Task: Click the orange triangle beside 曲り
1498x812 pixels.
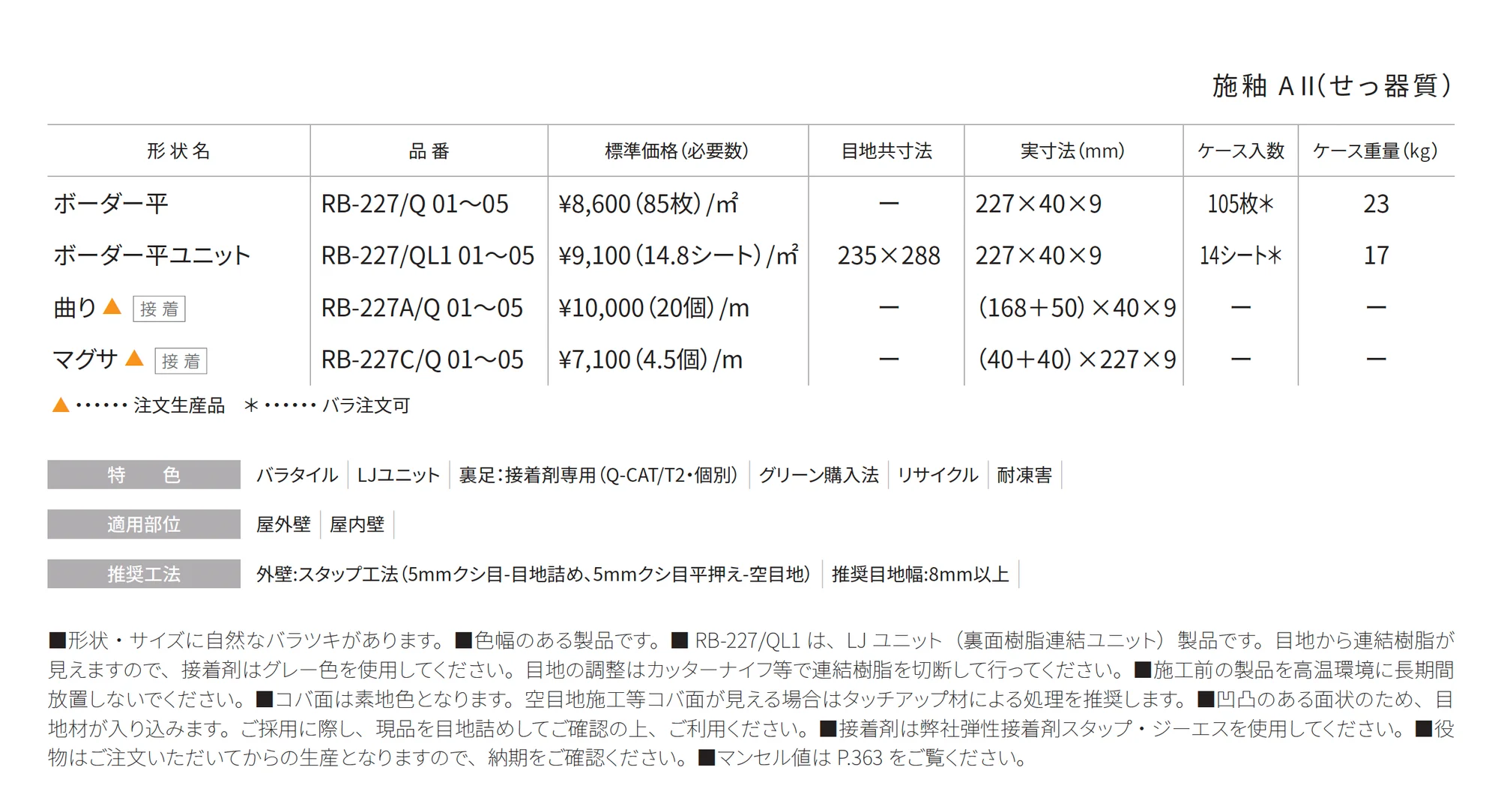Action: (x=112, y=306)
